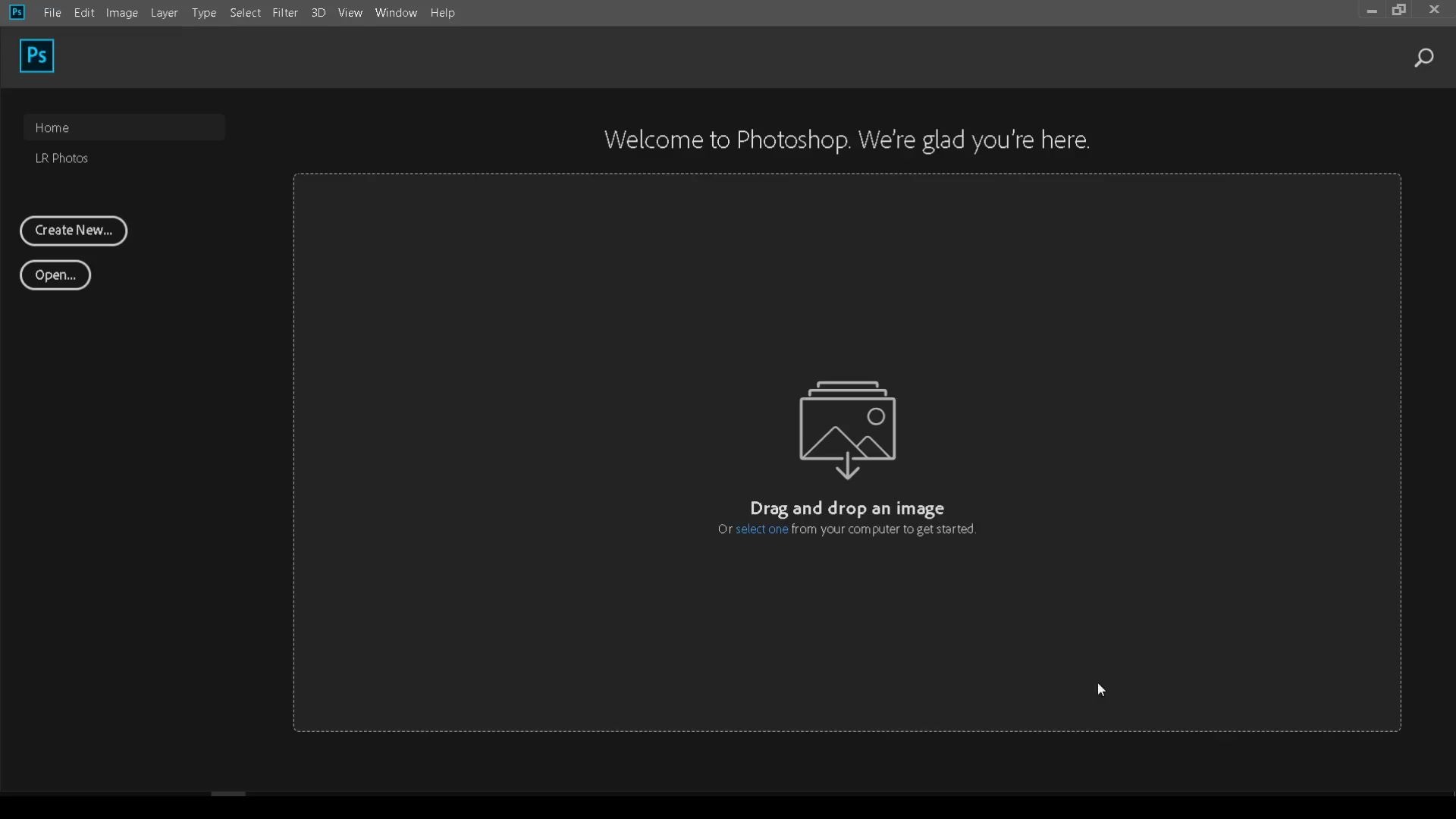Open the Layer menu
Viewport: 1456px width, 819px height.
click(x=165, y=13)
